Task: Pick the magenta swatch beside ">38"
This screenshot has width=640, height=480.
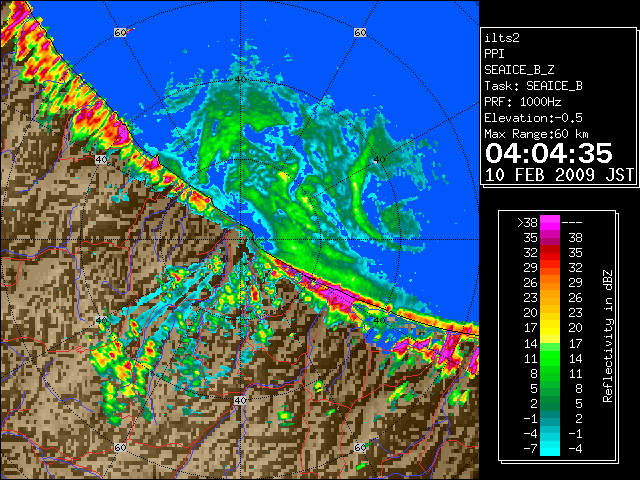Action: tap(549, 223)
